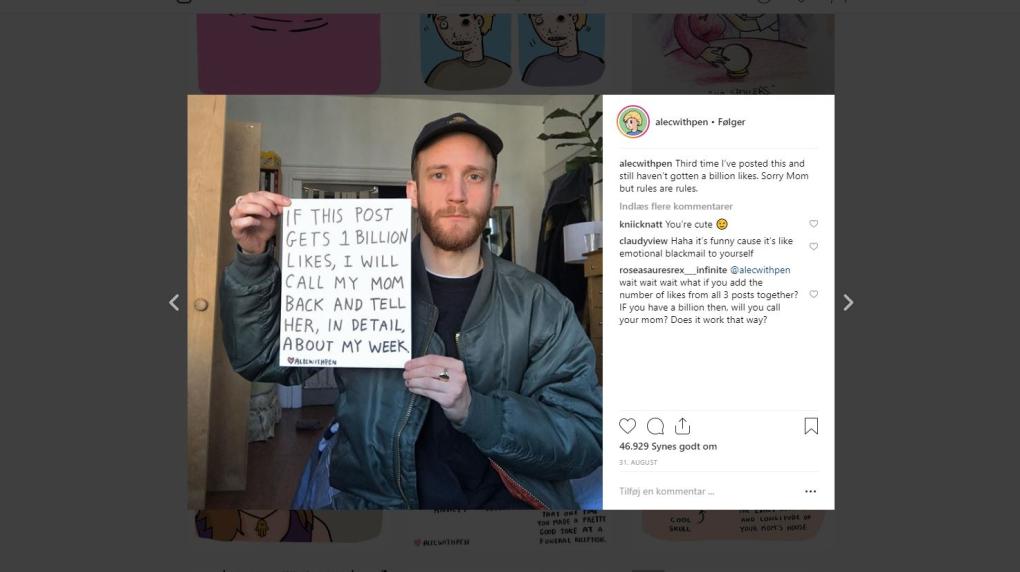The height and width of the screenshot is (572, 1020).
Task: Open the three-dot more options menu
Action: [x=810, y=491]
